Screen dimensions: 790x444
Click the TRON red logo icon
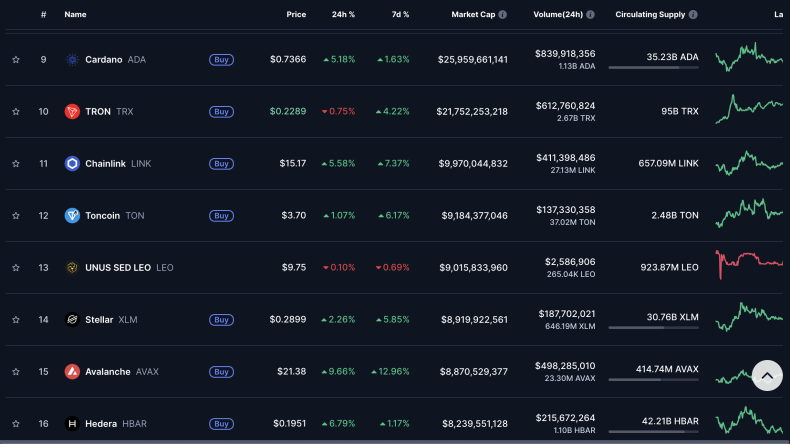[72, 111]
